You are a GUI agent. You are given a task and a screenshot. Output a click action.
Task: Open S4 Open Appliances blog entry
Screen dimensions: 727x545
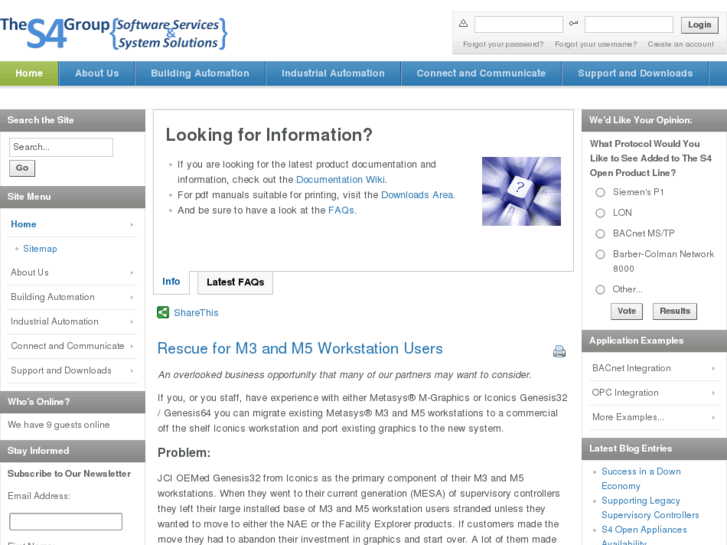point(644,535)
